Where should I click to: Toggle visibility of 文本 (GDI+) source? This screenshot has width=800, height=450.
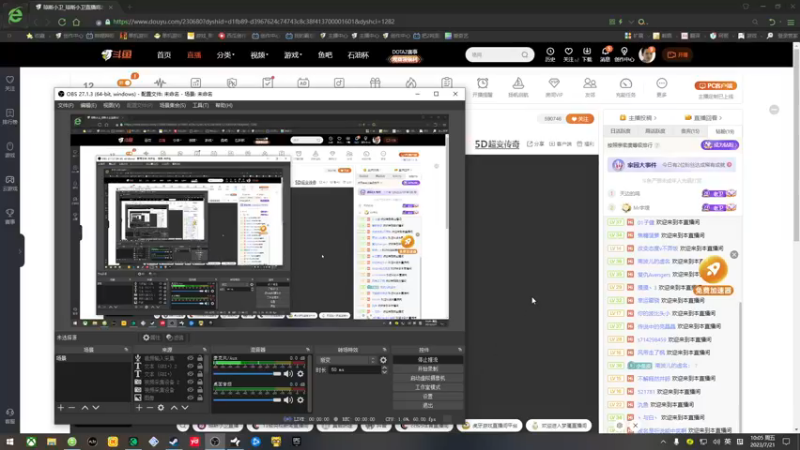190,374
